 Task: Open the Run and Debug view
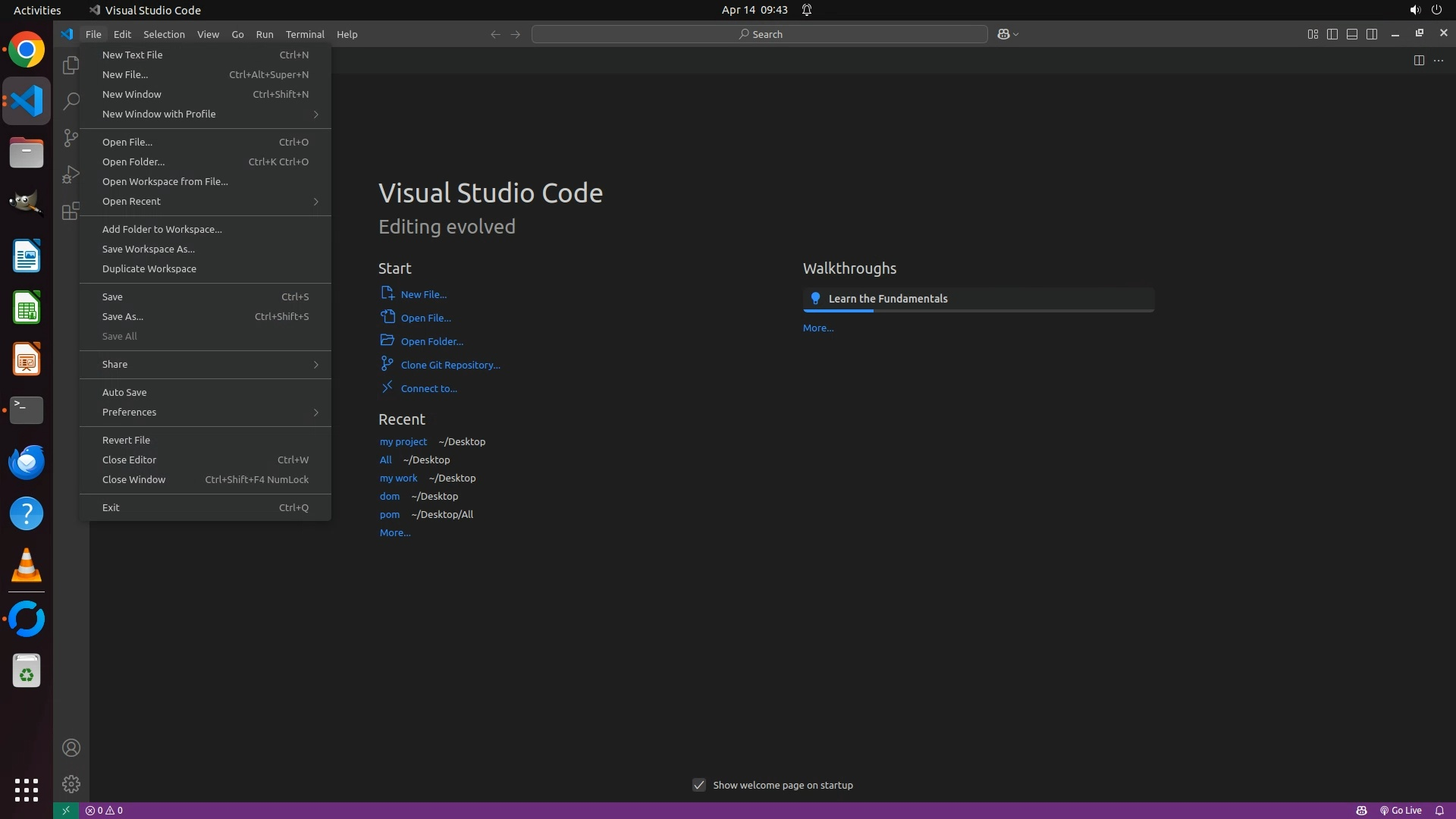71,174
